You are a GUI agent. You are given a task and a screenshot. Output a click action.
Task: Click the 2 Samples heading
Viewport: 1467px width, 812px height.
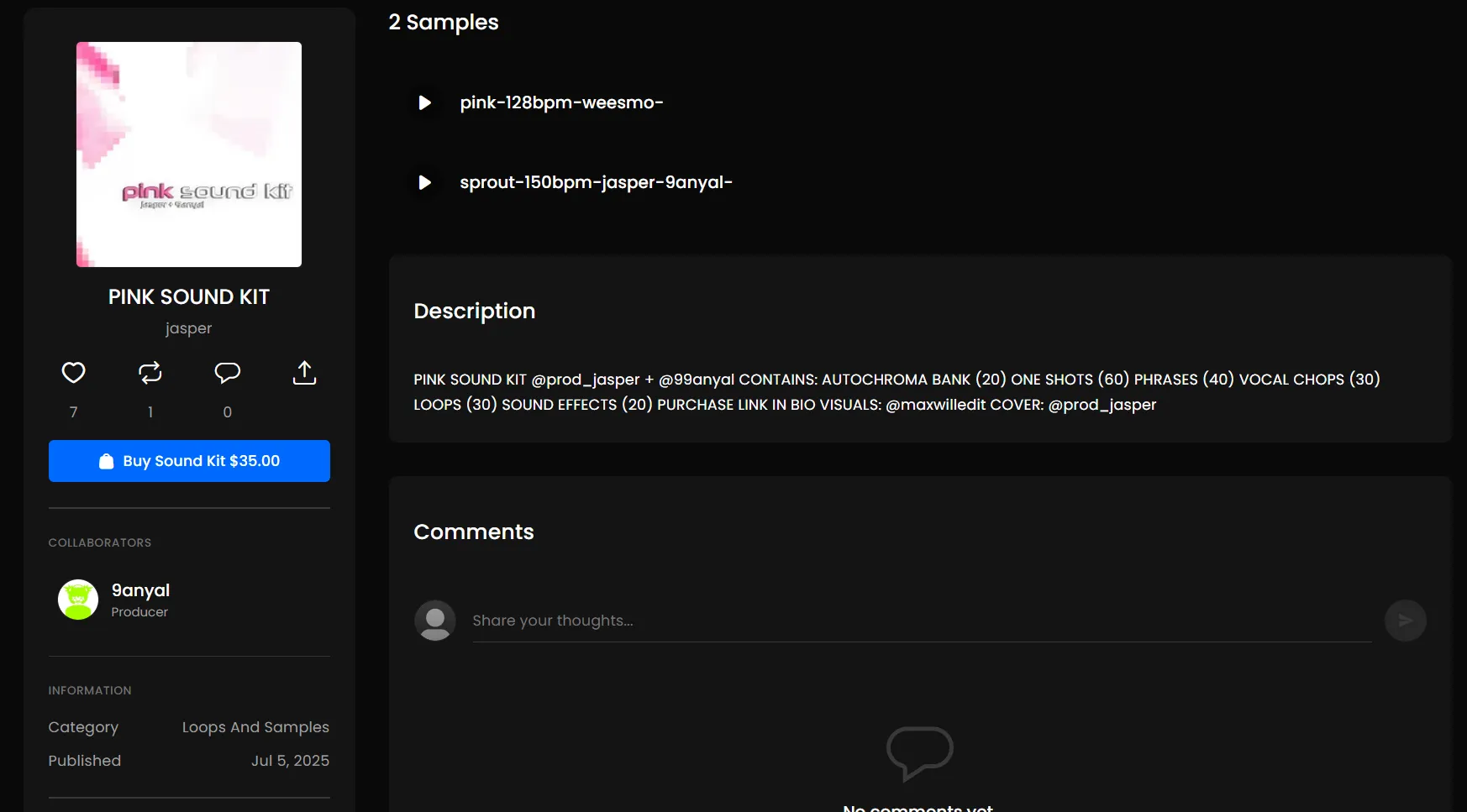click(444, 23)
